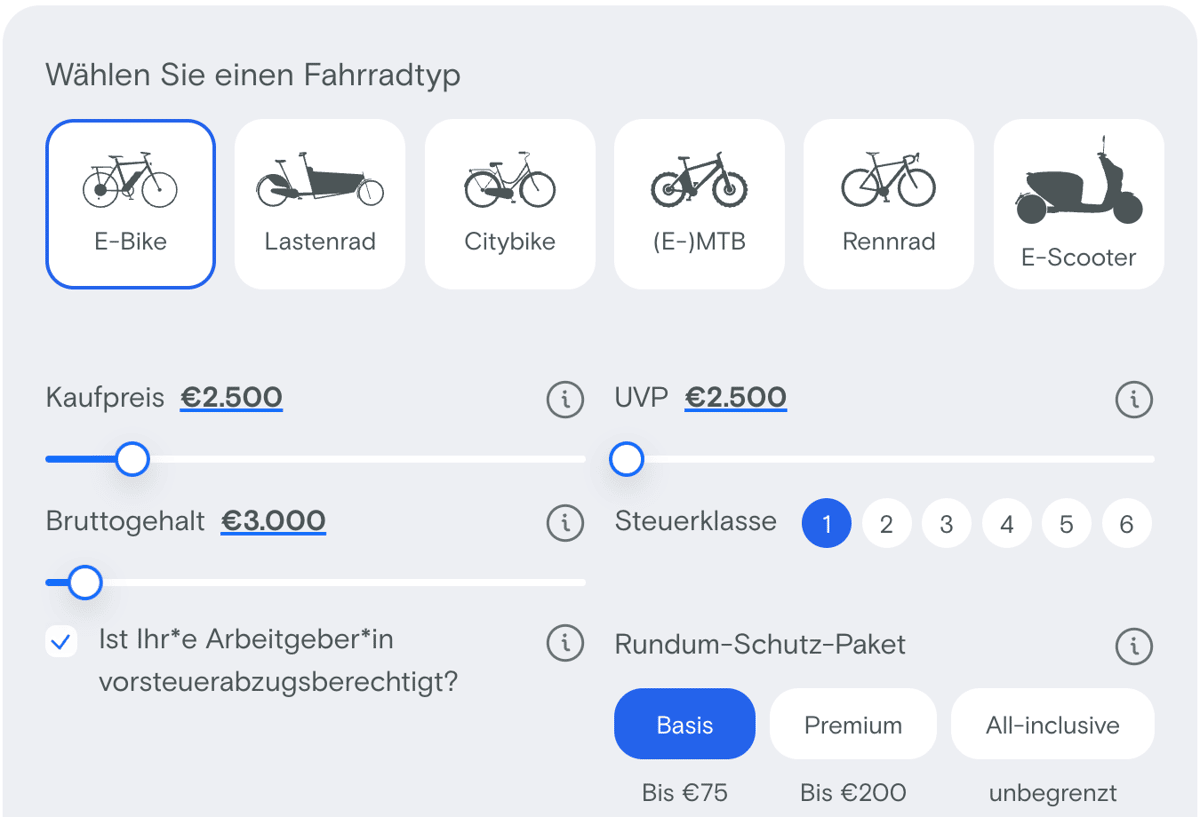The width and height of the screenshot is (1200, 817).
Task: Uncheck the vorsteuerabzugsberechtigt checkbox
Action: [x=61, y=642]
